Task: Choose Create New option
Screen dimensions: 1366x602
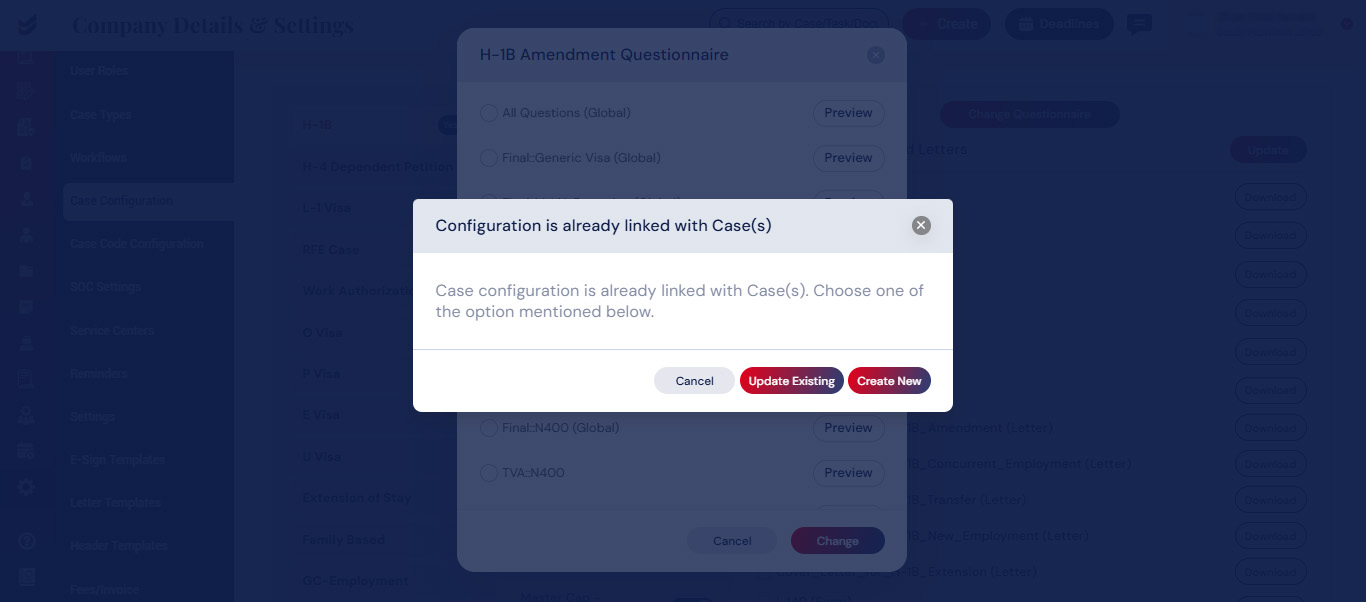Action: coord(889,381)
